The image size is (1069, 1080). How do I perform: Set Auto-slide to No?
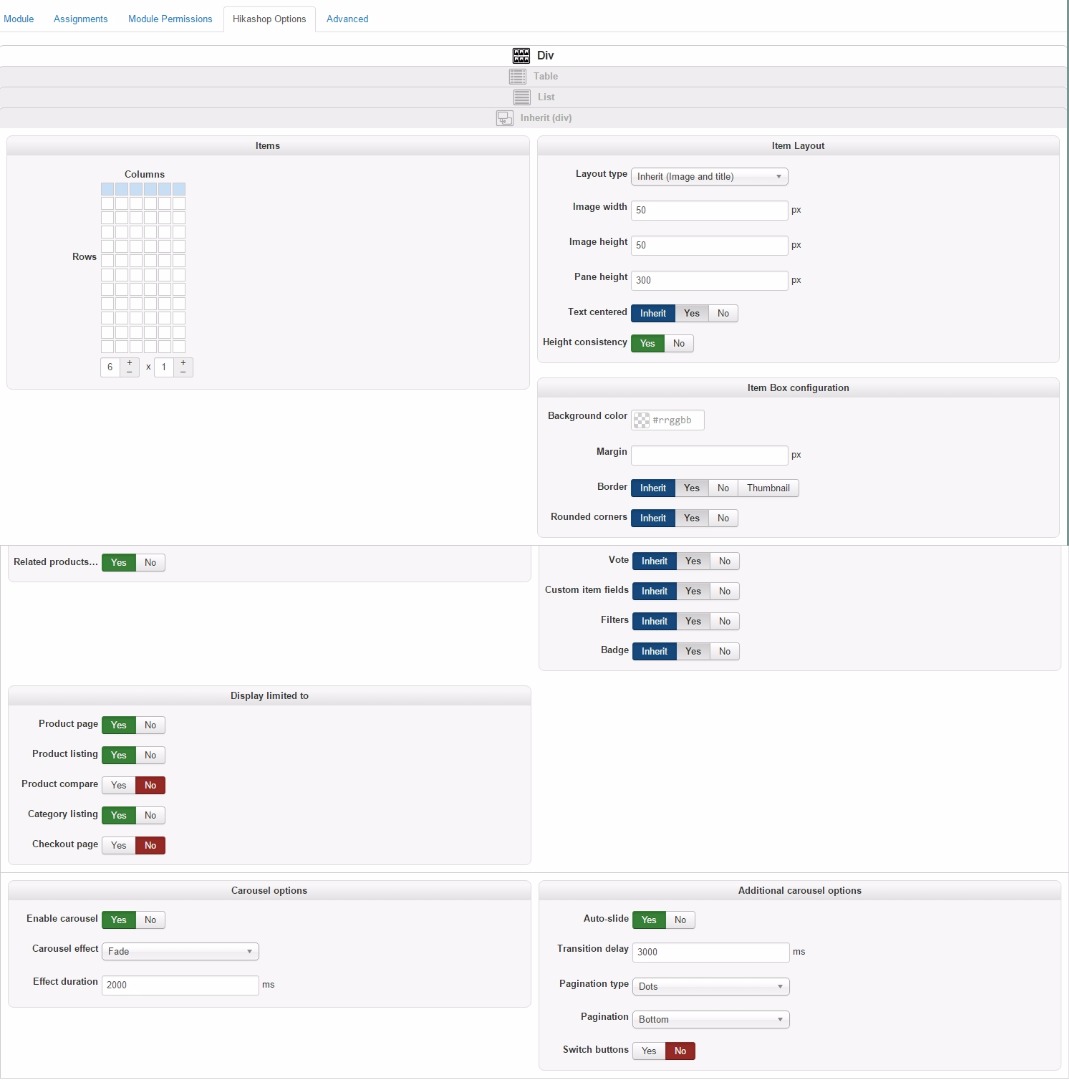[681, 920]
